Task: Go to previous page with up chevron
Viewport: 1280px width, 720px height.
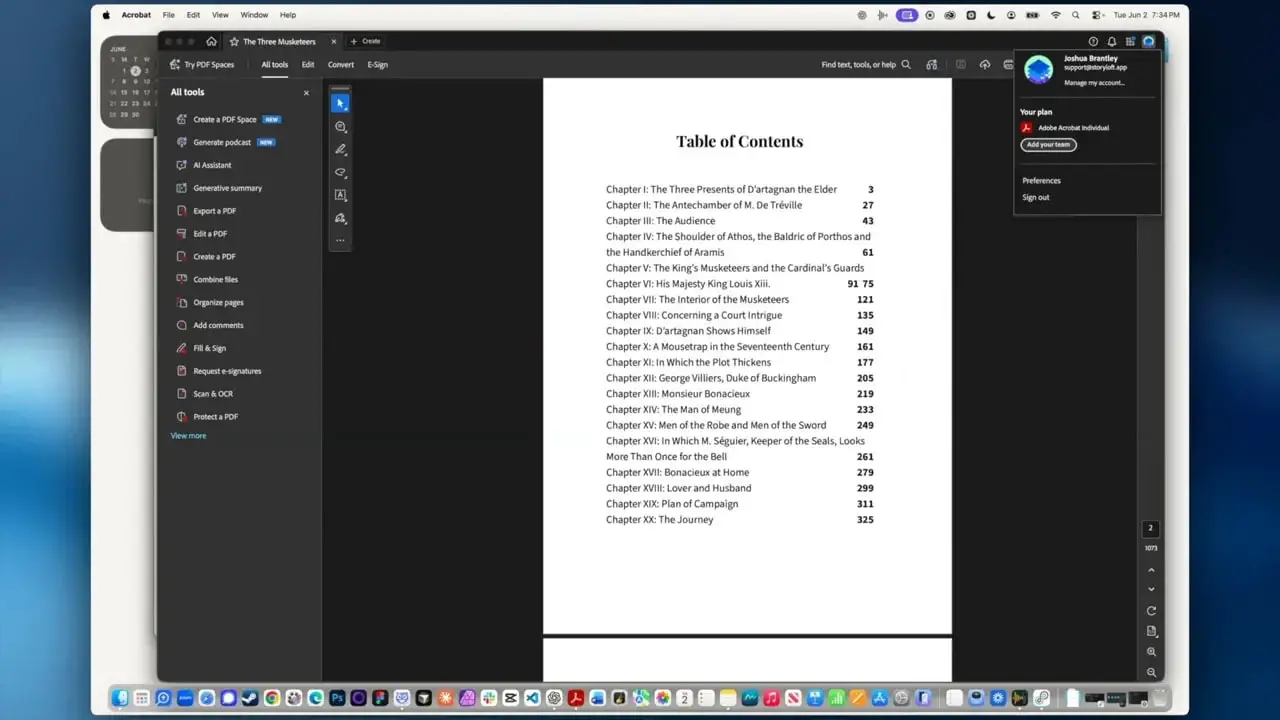Action: (x=1151, y=570)
